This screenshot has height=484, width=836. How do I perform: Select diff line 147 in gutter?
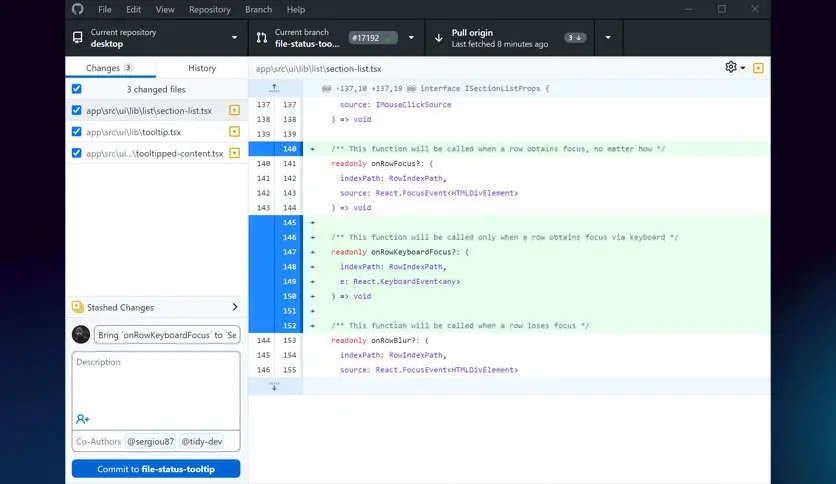click(276, 252)
